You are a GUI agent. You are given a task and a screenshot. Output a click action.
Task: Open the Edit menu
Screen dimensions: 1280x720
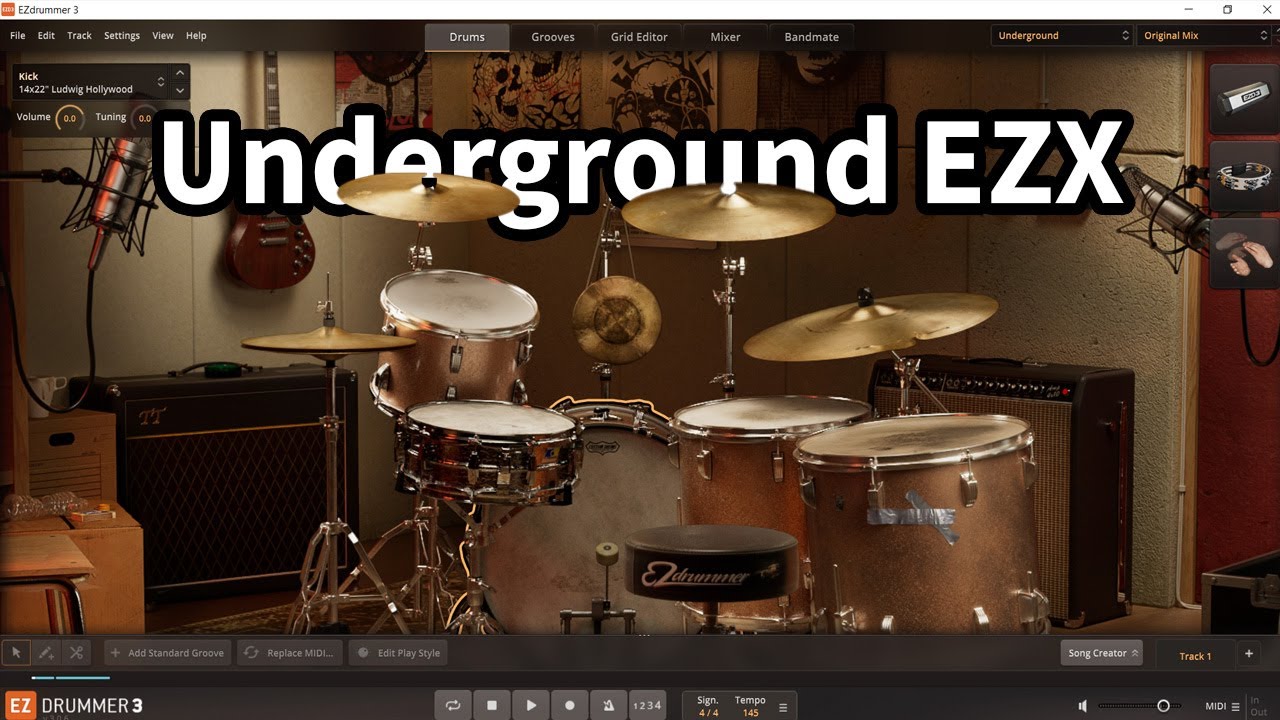tap(46, 35)
